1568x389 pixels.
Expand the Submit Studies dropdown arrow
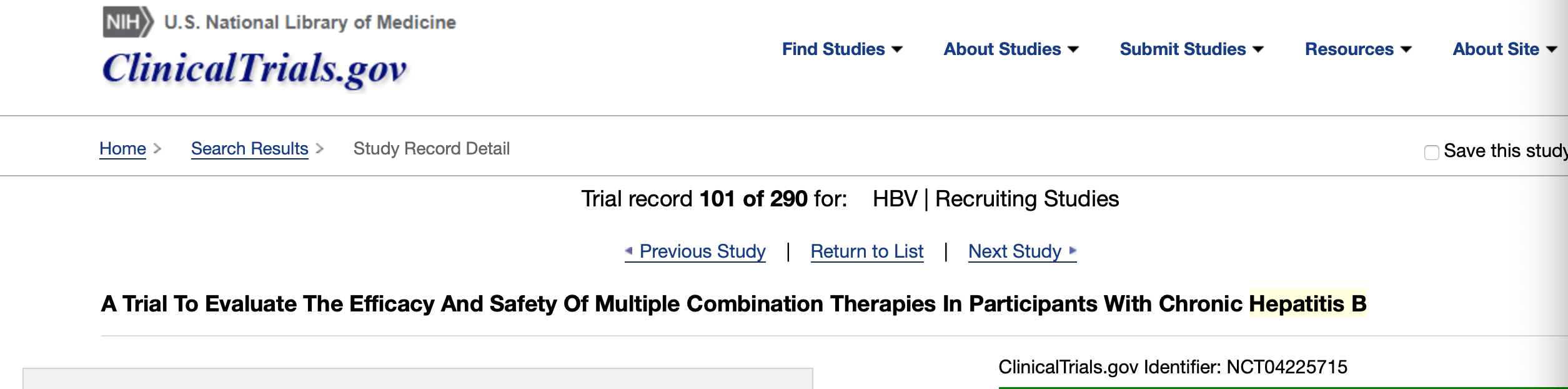coord(1259,49)
